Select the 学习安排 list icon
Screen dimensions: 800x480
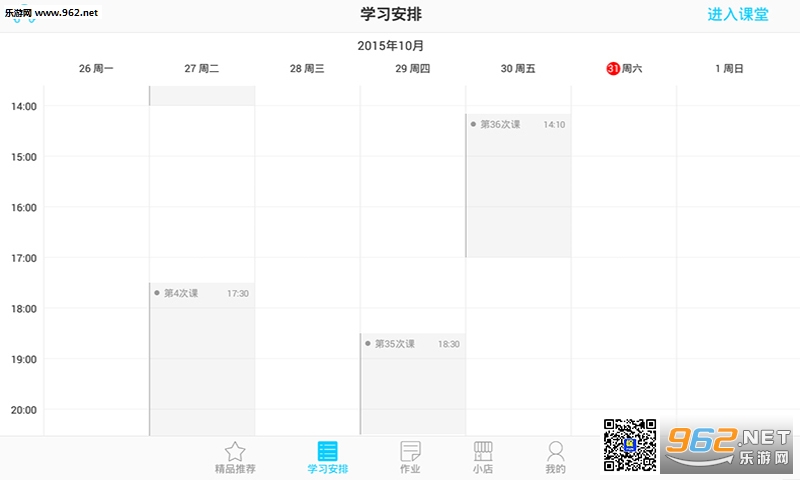tap(328, 451)
